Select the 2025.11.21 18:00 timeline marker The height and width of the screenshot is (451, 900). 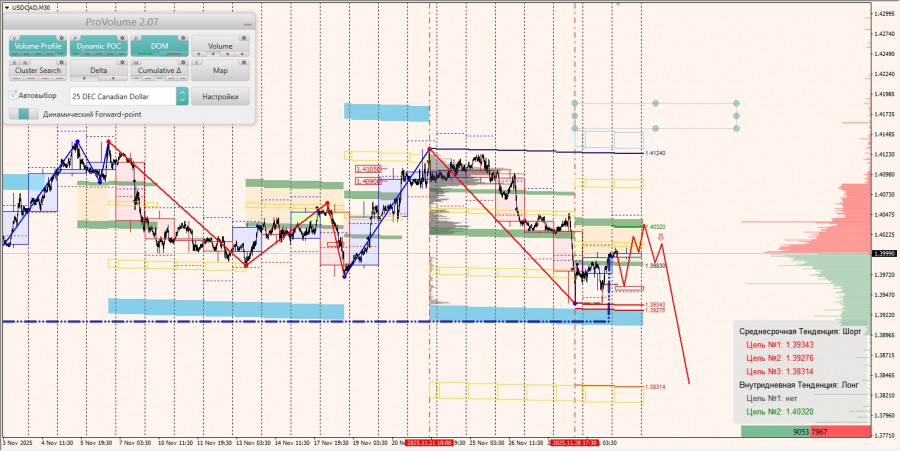pos(429,443)
